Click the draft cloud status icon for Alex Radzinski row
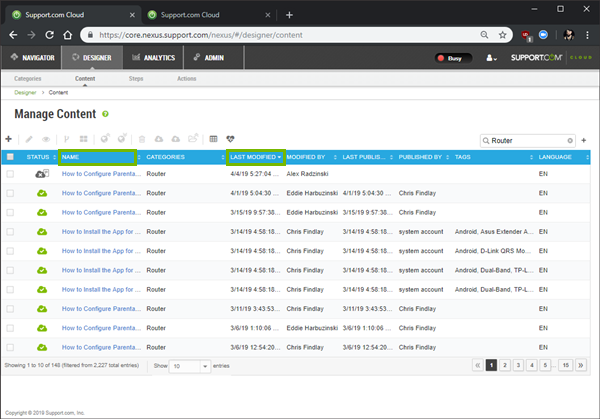This screenshot has width=600, height=419. coord(42,174)
